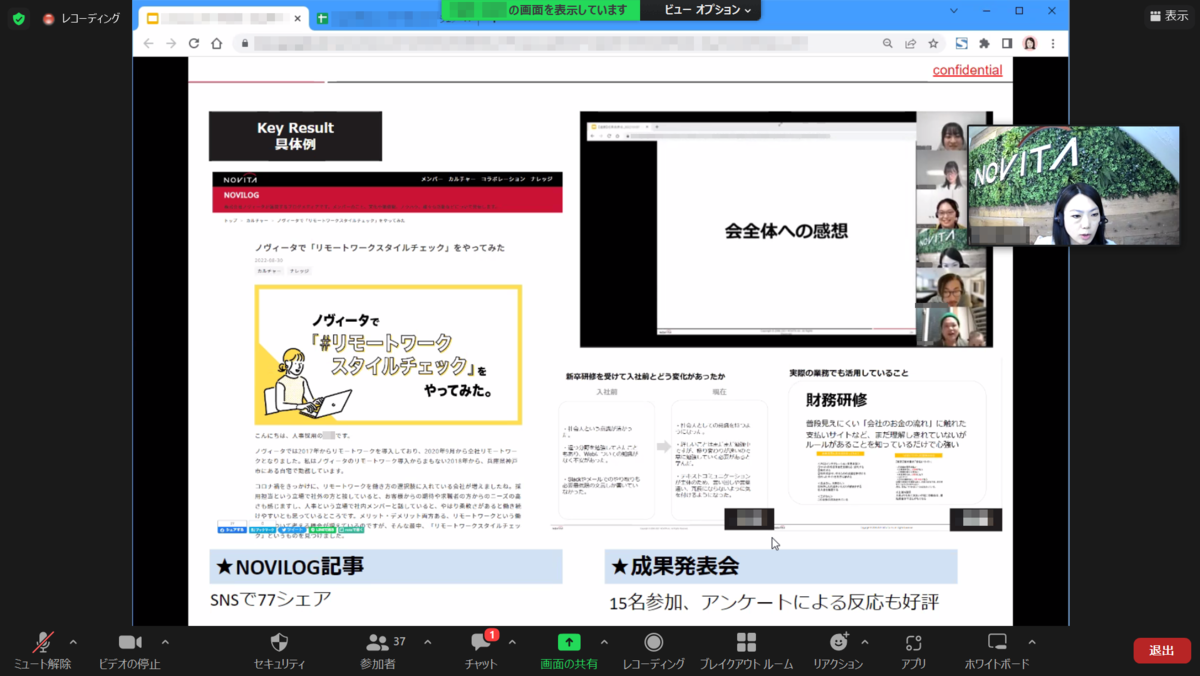Click the 財務研修 heading in slide
1200x676 pixels.
(836, 399)
